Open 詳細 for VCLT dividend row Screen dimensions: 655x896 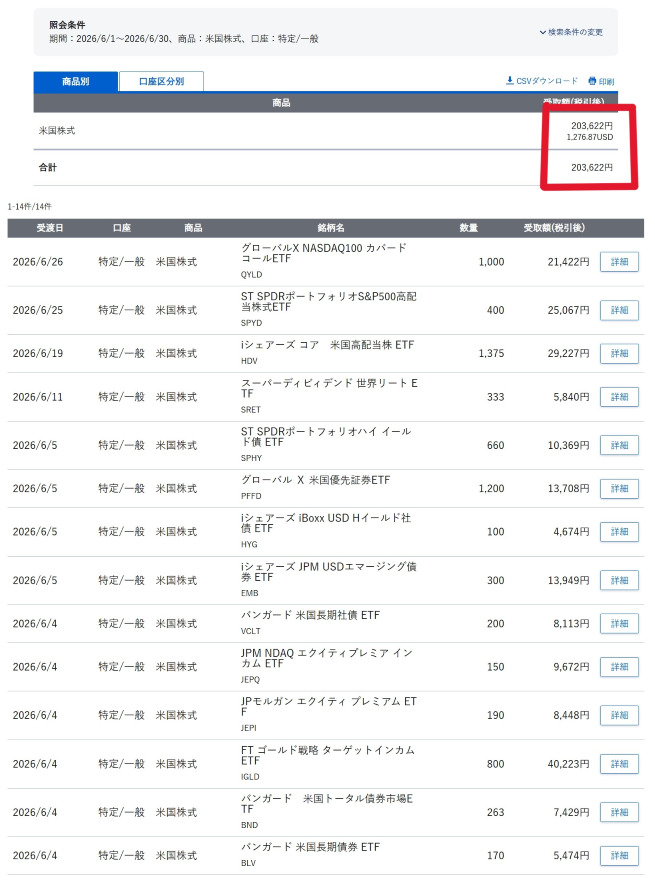coord(619,623)
